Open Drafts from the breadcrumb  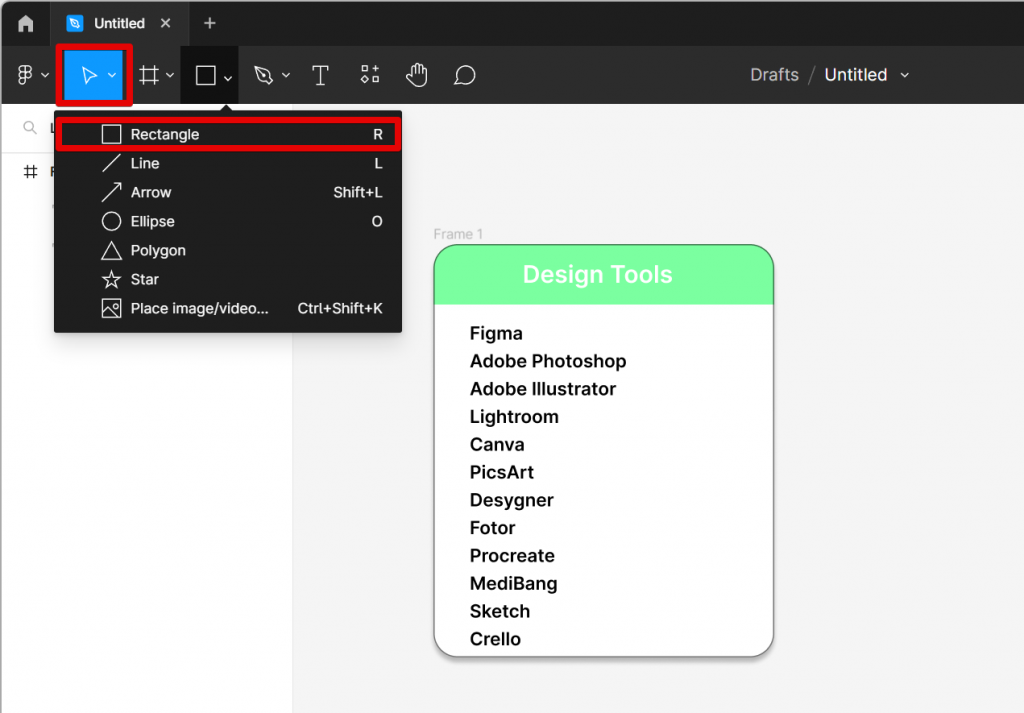pyautogui.click(x=774, y=74)
